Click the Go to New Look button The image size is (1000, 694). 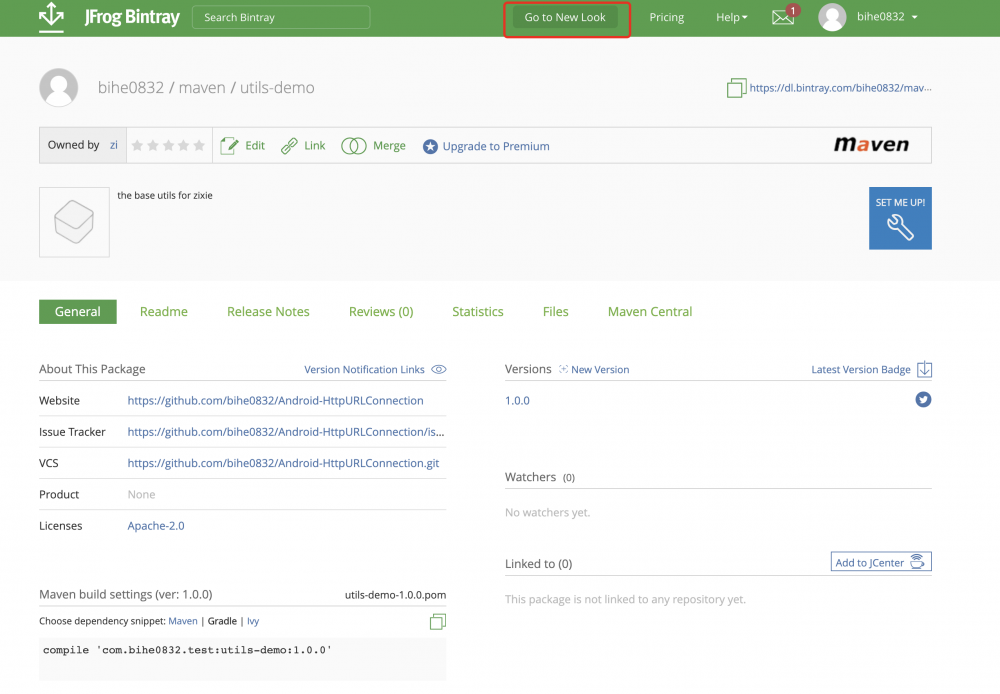(x=565, y=17)
